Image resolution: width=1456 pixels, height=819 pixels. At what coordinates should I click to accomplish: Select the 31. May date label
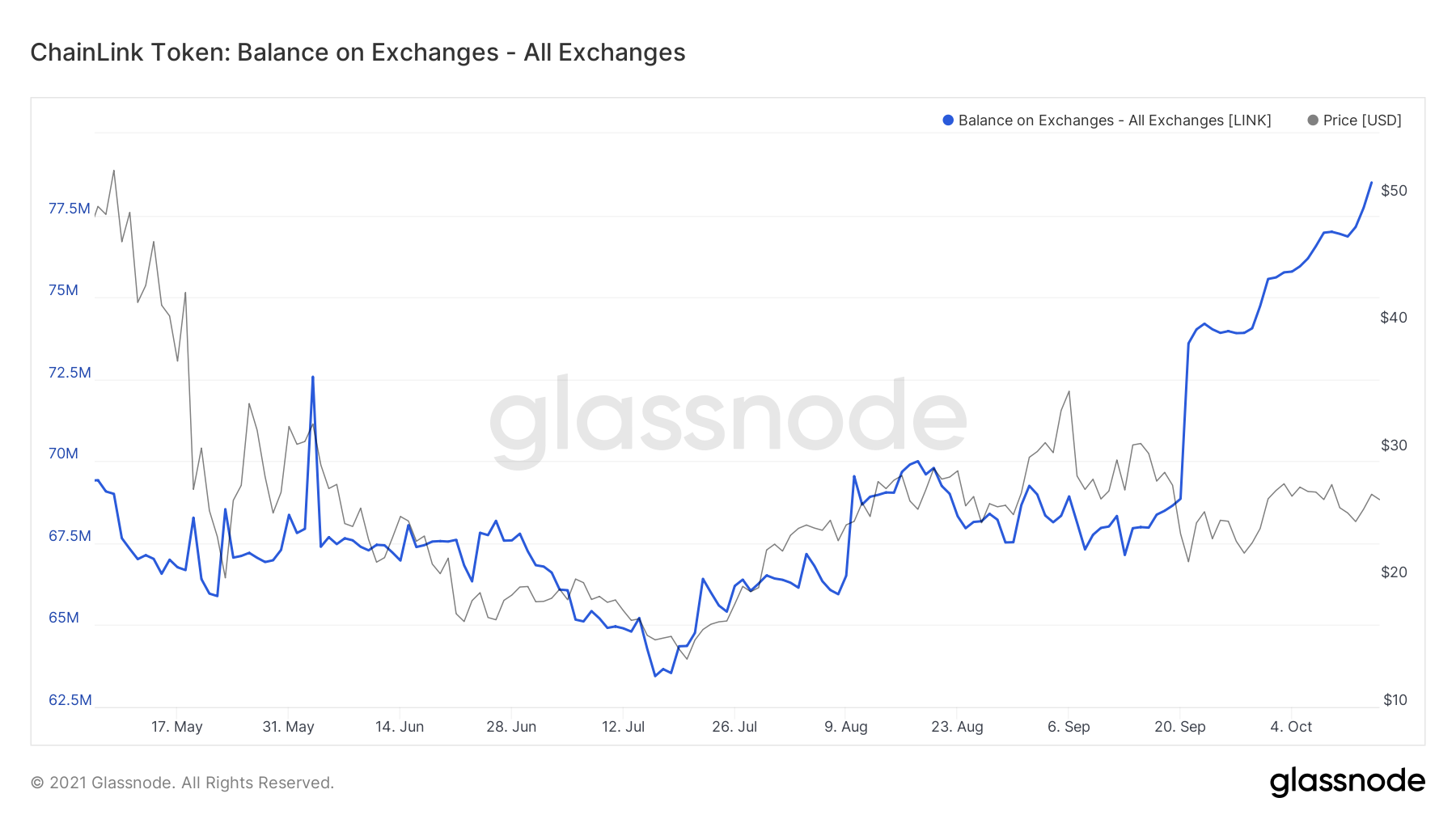coord(288,727)
